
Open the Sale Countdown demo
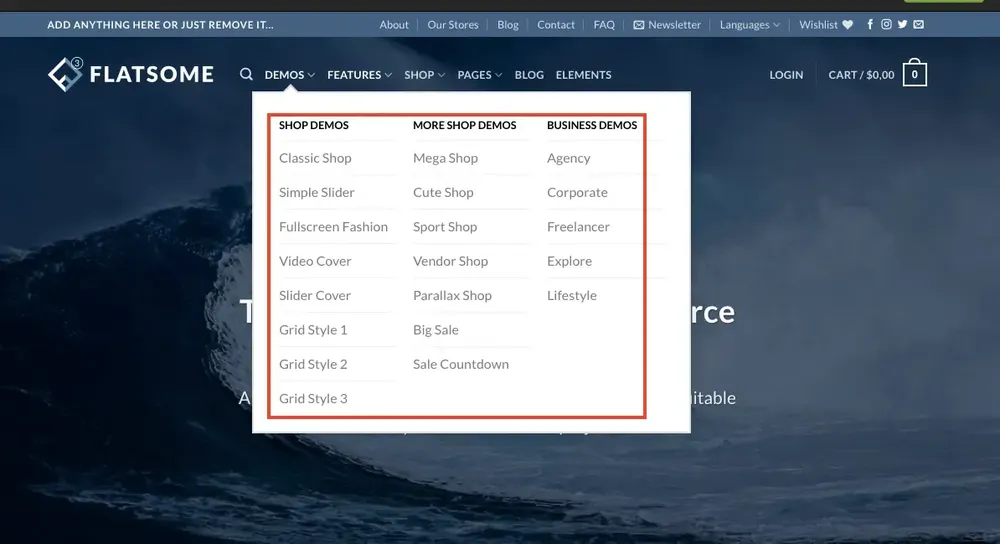tap(460, 364)
